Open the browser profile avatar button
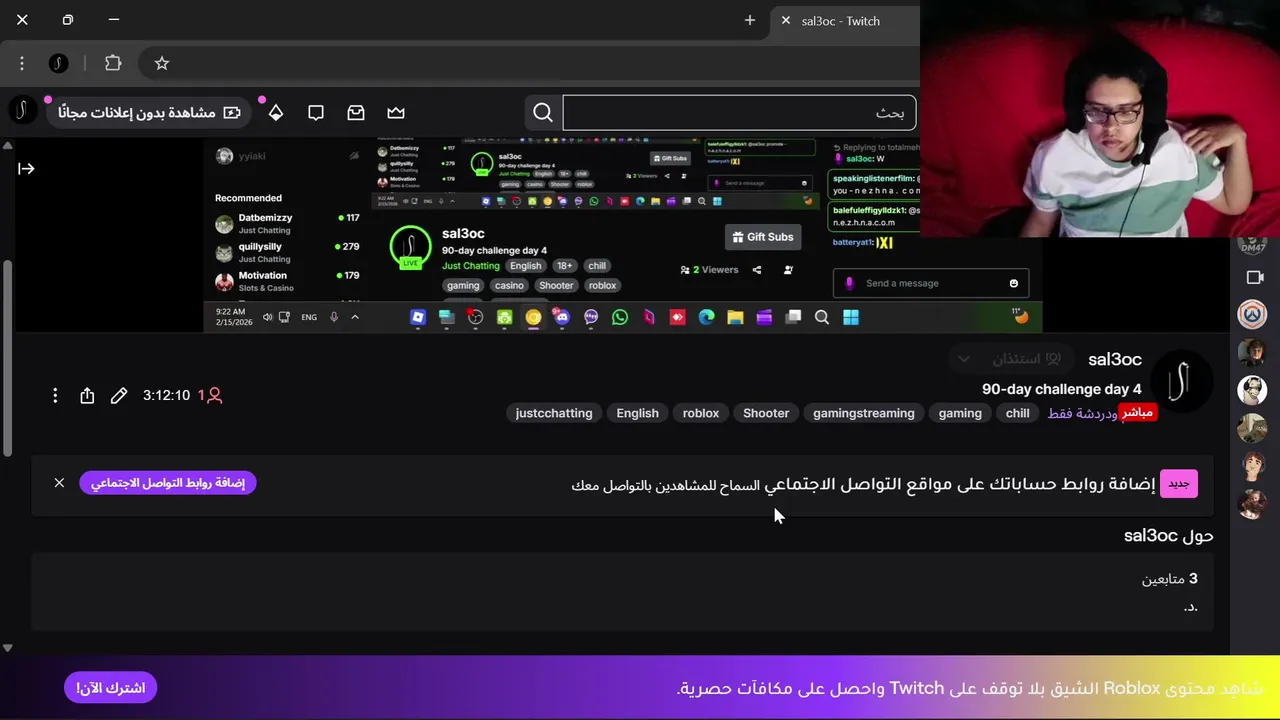1280x720 pixels. coord(59,63)
